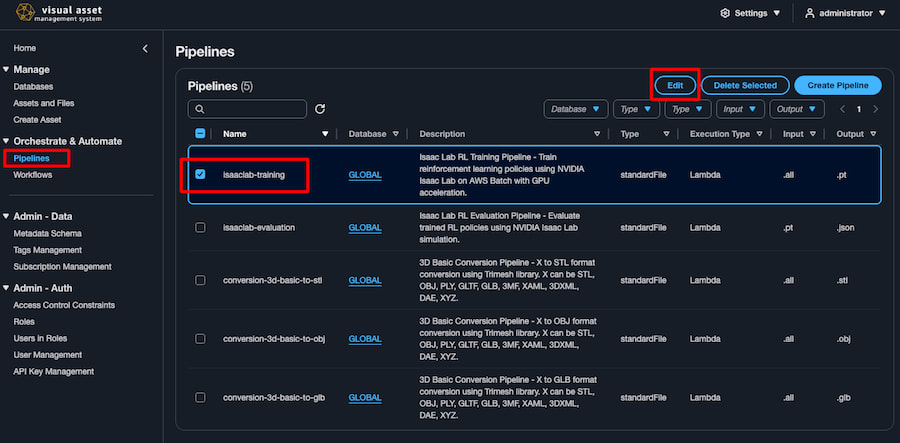Open Home in the sidebar

(25, 48)
